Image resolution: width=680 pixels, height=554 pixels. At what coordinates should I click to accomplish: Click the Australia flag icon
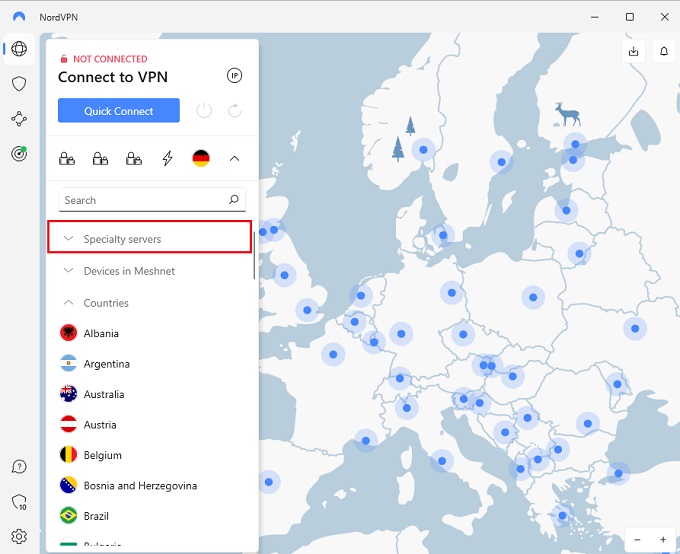coord(69,394)
